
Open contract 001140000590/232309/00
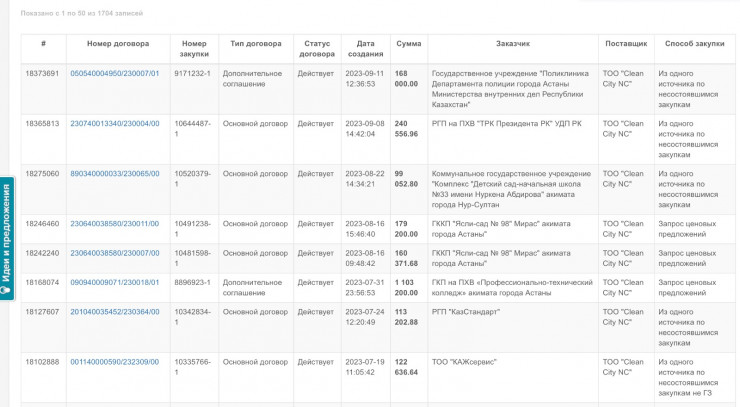coord(114,361)
